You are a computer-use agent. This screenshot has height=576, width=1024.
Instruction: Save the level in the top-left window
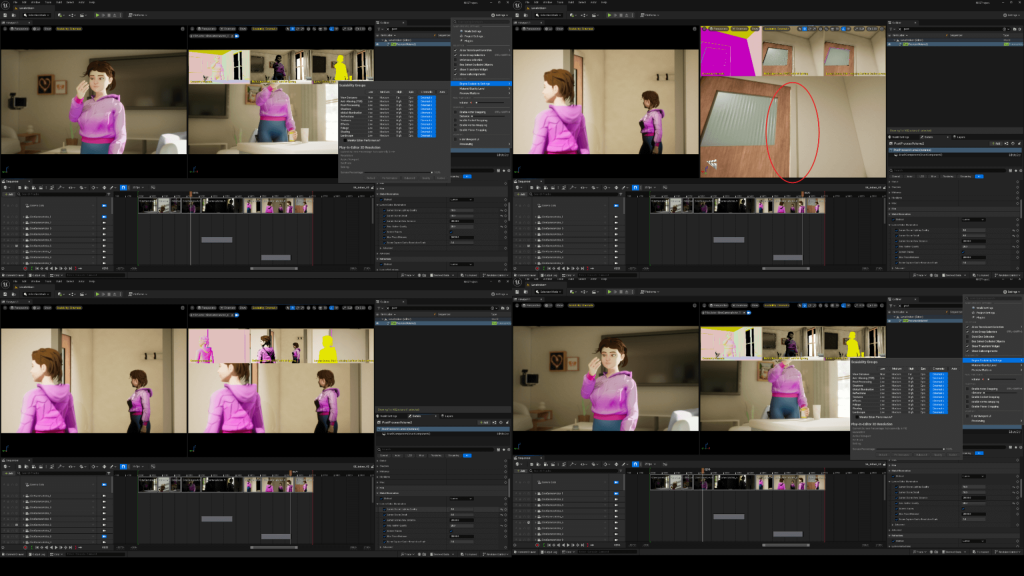click(x=6, y=15)
